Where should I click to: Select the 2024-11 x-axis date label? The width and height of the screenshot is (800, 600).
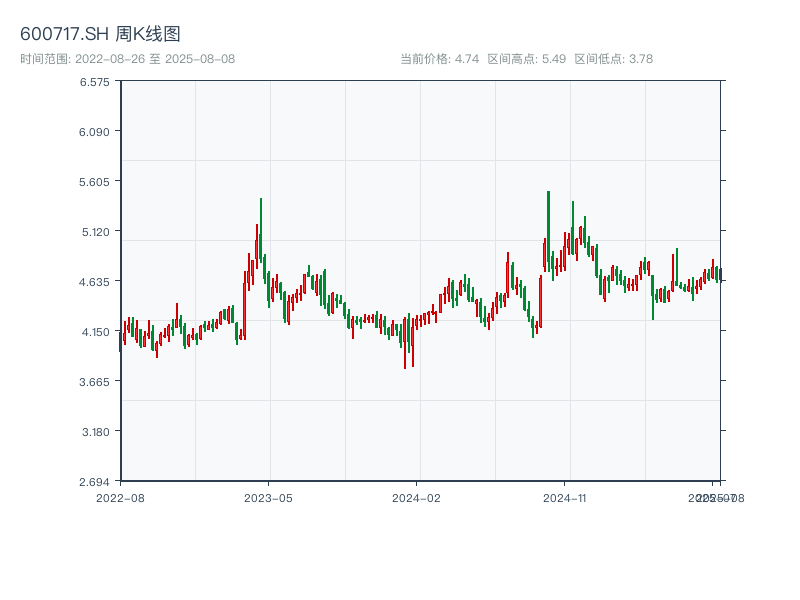(565, 497)
